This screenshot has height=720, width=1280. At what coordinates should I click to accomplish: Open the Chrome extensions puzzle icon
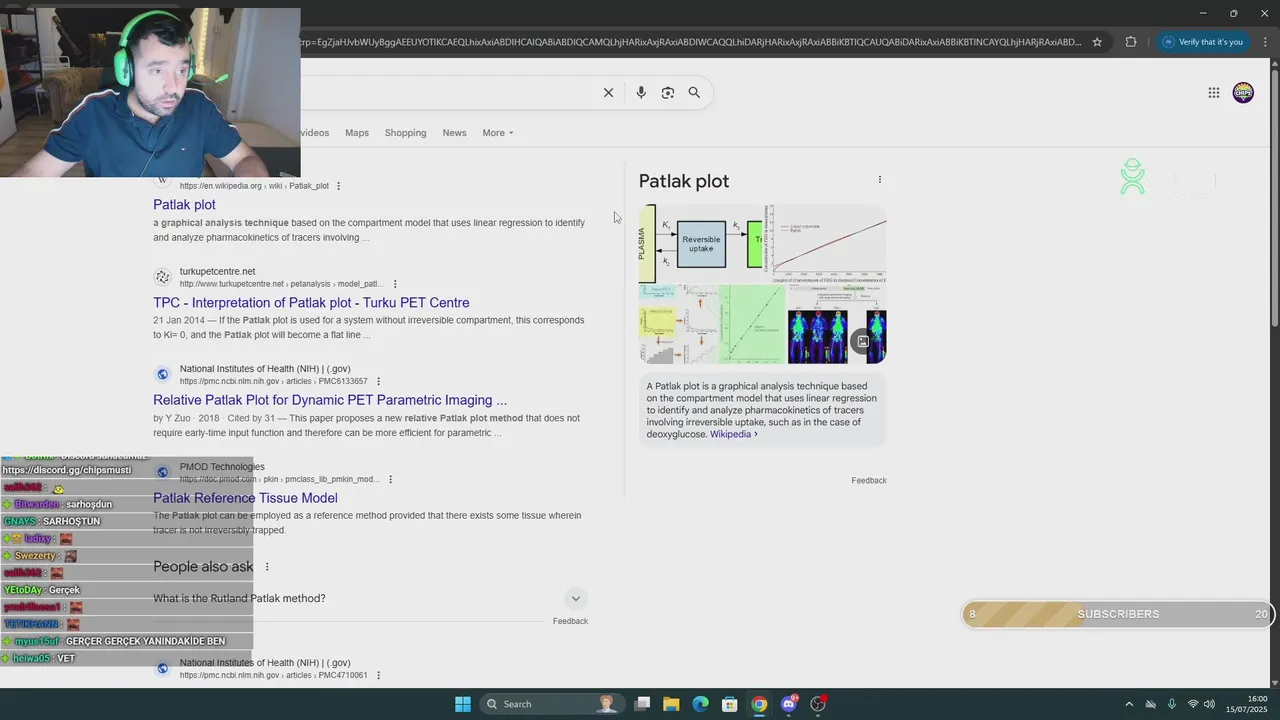click(1131, 42)
